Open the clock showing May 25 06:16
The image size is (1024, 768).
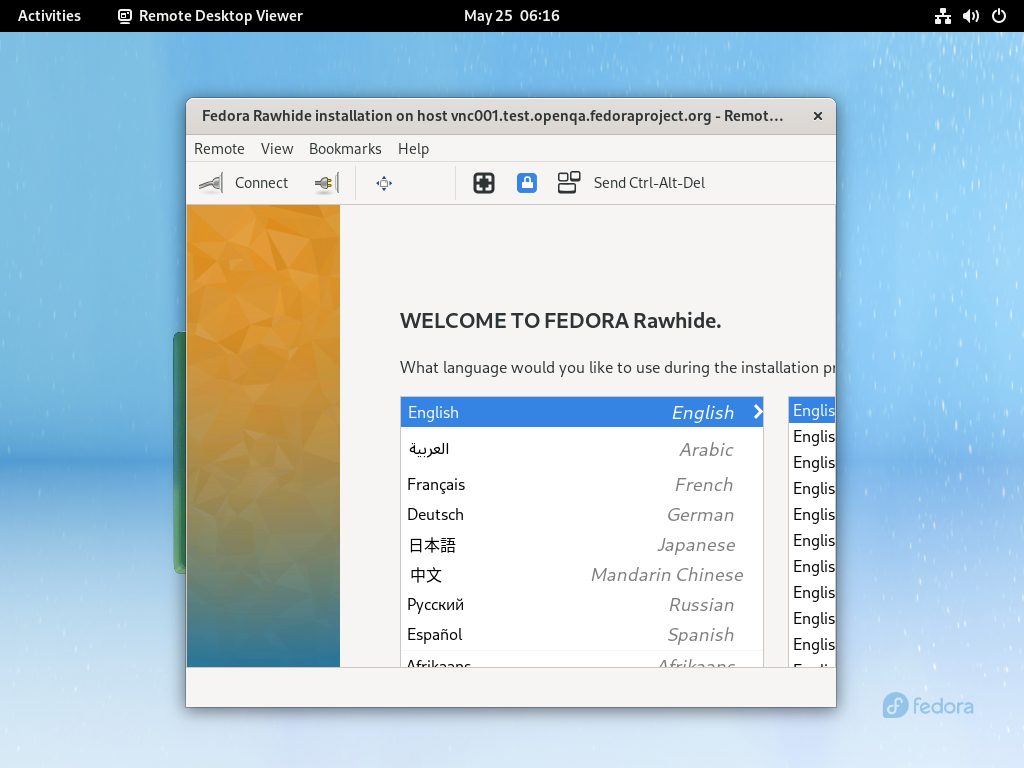click(511, 16)
